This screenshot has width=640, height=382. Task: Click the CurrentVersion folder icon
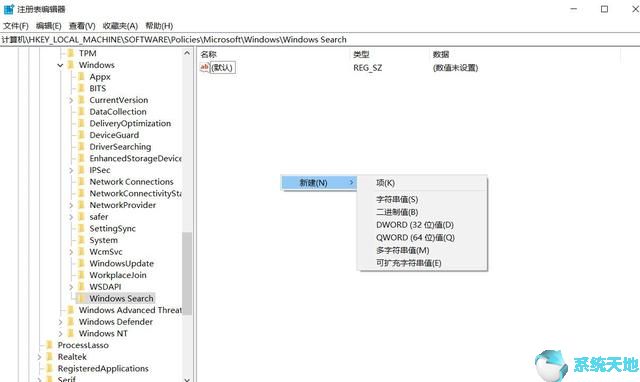click(81, 100)
